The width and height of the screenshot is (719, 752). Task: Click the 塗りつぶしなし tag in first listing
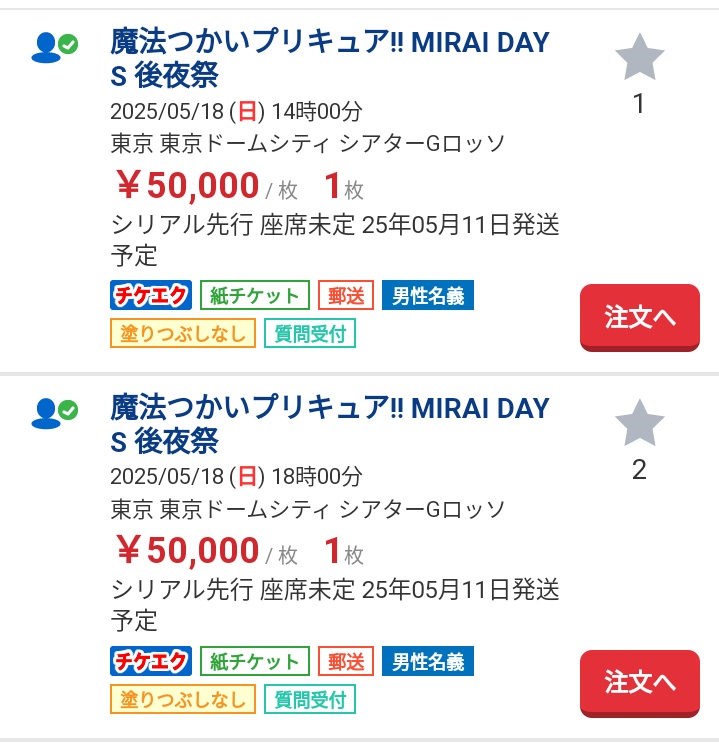click(183, 333)
